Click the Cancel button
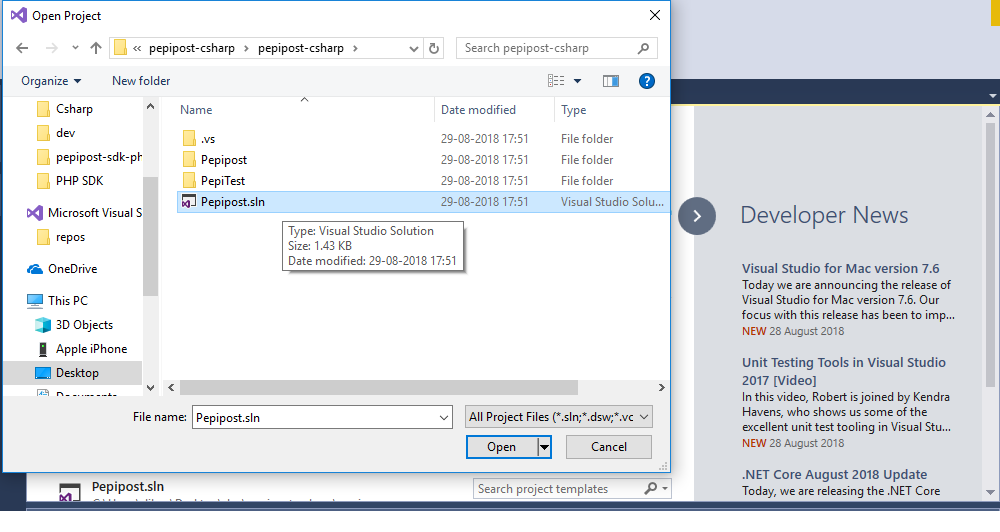This screenshot has width=1000, height=532. click(x=608, y=447)
